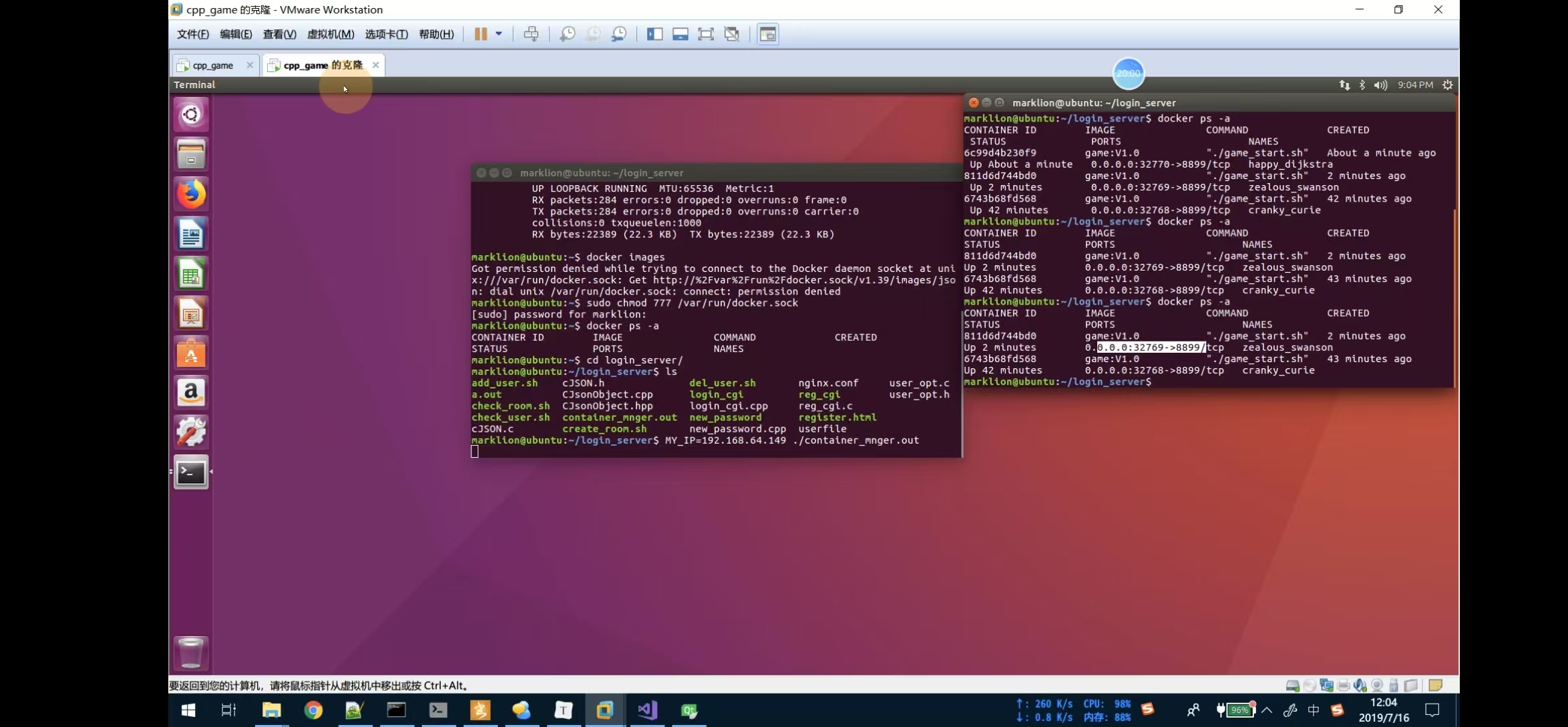Image resolution: width=1568 pixels, height=727 pixels.
Task: Open the Windows notification center
Action: (x=1432, y=710)
